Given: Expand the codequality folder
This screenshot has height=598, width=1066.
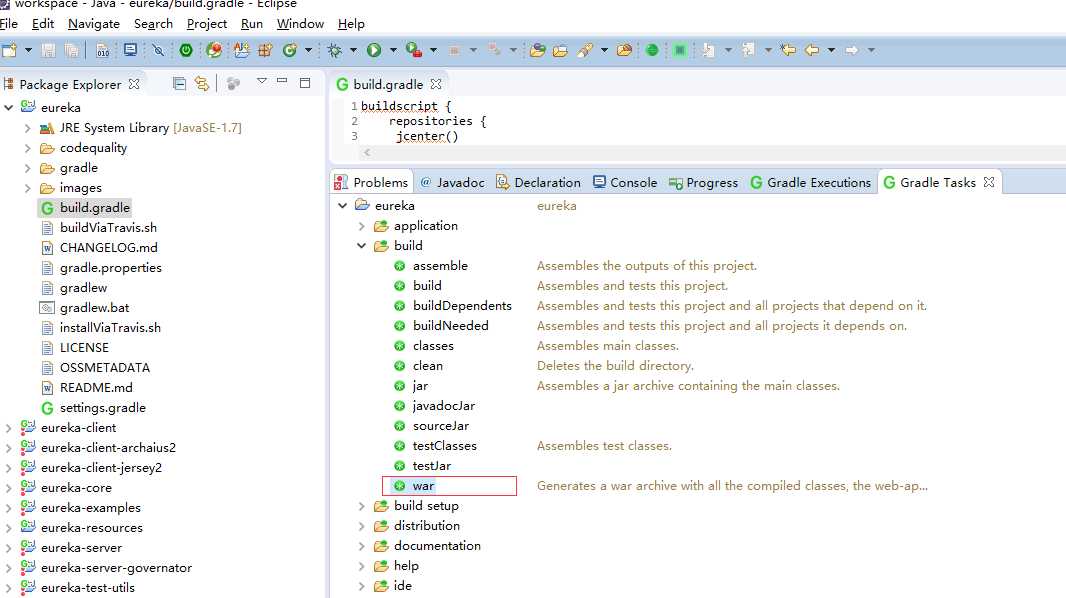Looking at the screenshot, I should [x=27, y=148].
